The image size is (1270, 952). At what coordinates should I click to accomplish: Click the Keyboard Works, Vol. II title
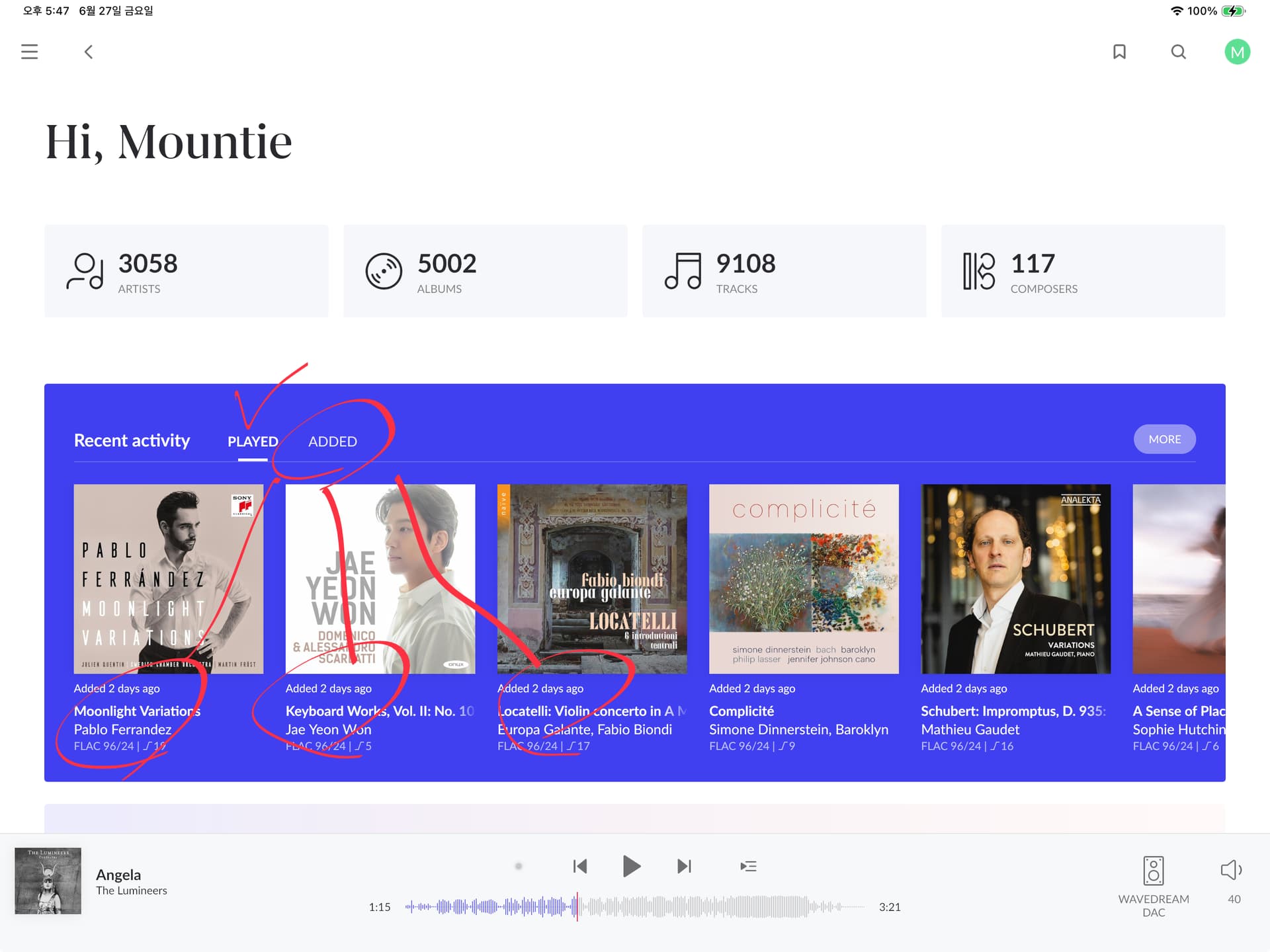tap(380, 711)
